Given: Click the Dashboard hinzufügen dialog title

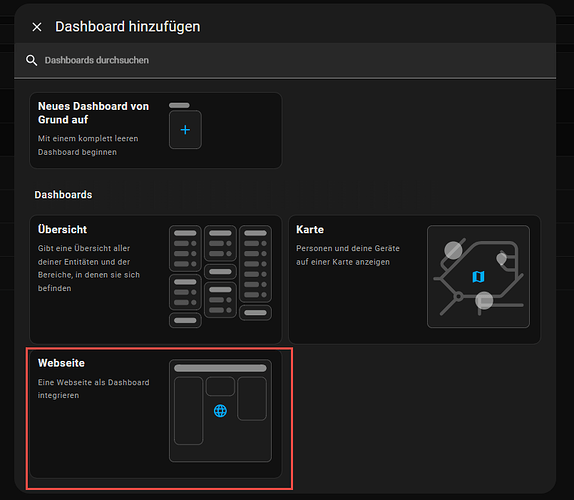Looking at the screenshot, I should pyautogui.click(x=127, y=27).
